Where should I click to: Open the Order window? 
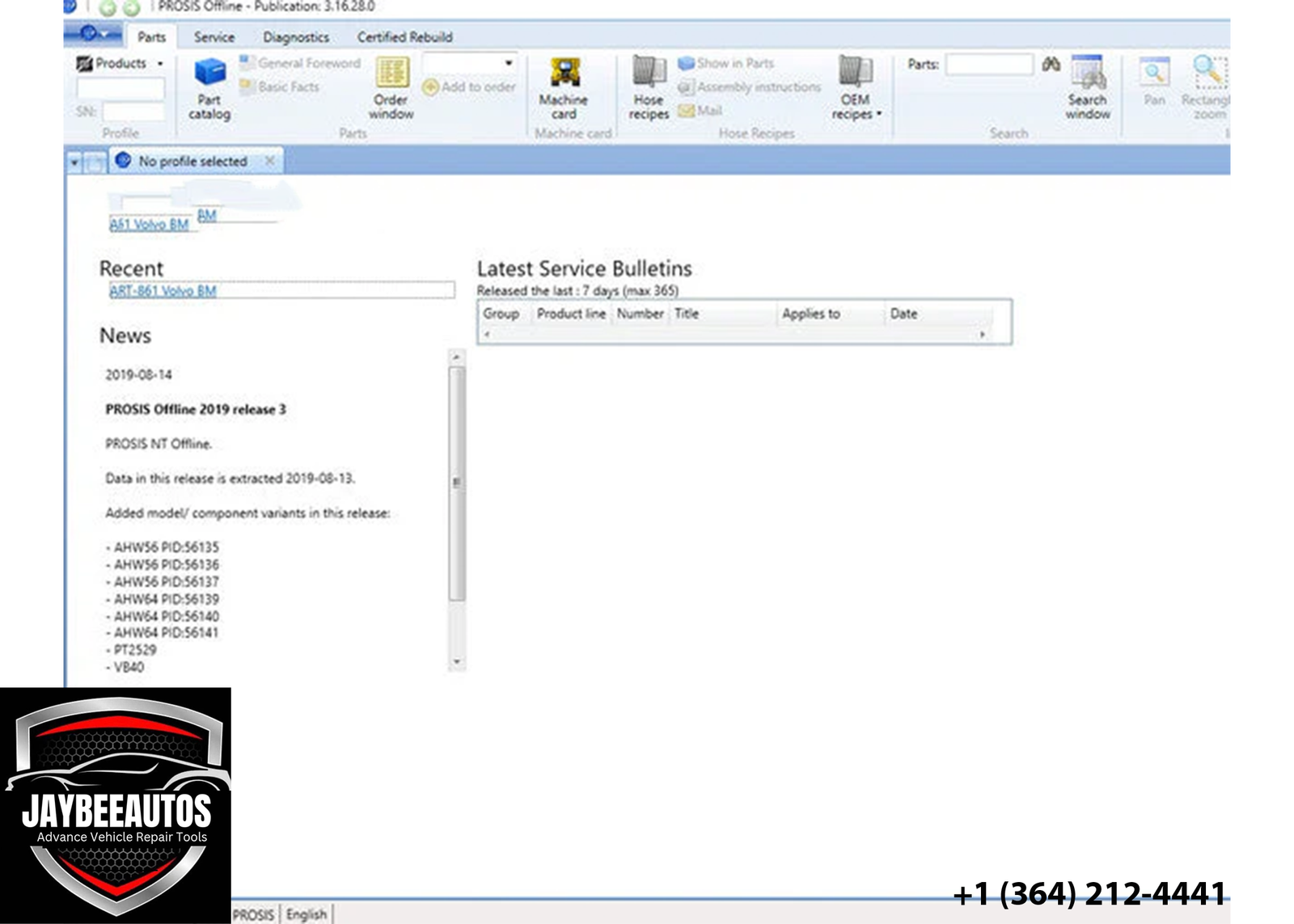tap(391, 89)
